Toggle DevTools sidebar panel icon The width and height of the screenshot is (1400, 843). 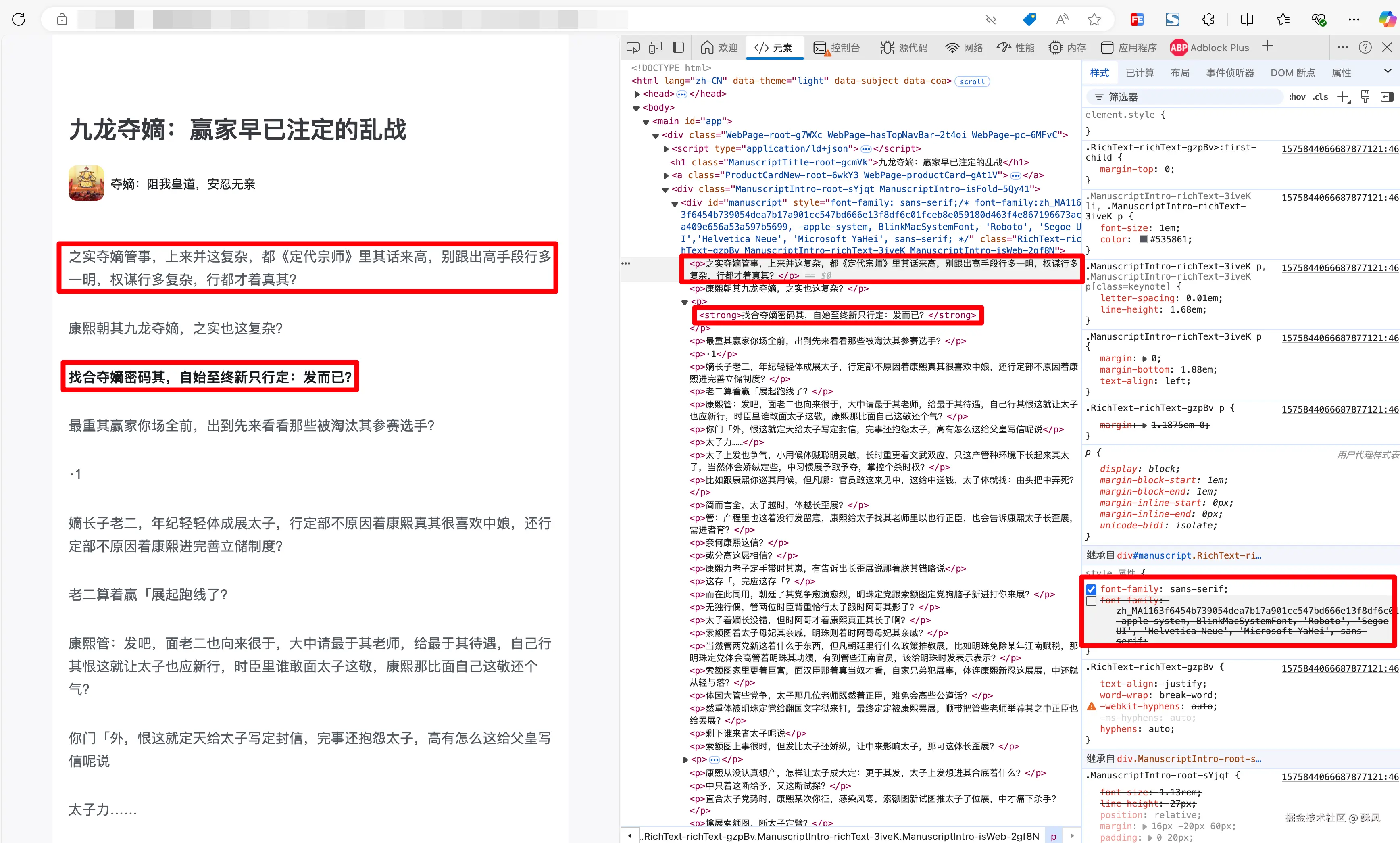click(x=678, y=48)
